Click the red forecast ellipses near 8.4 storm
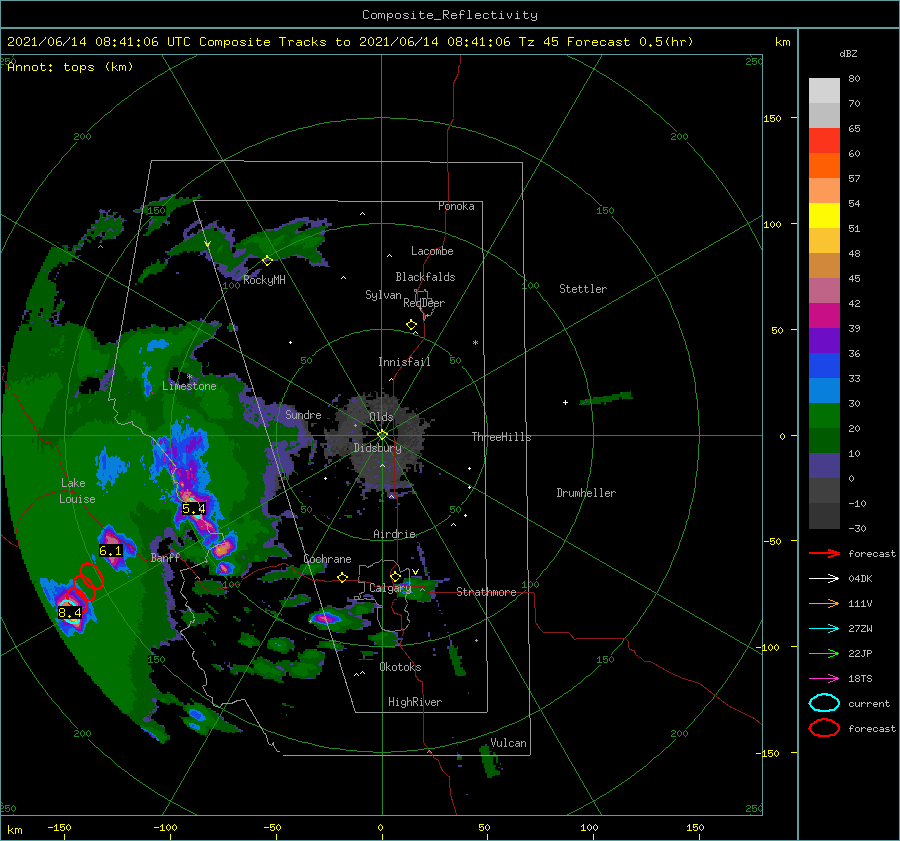900x841 pixels. (85, 582)
